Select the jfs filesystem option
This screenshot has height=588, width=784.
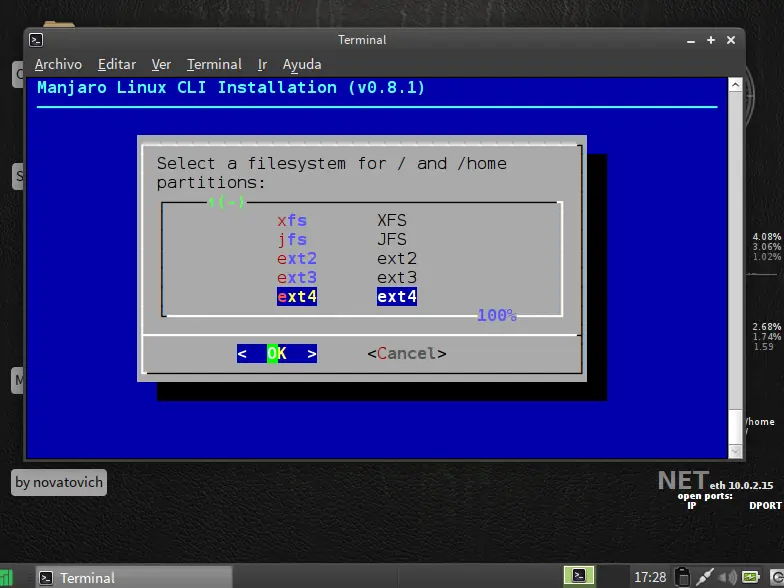click(342, 240)
